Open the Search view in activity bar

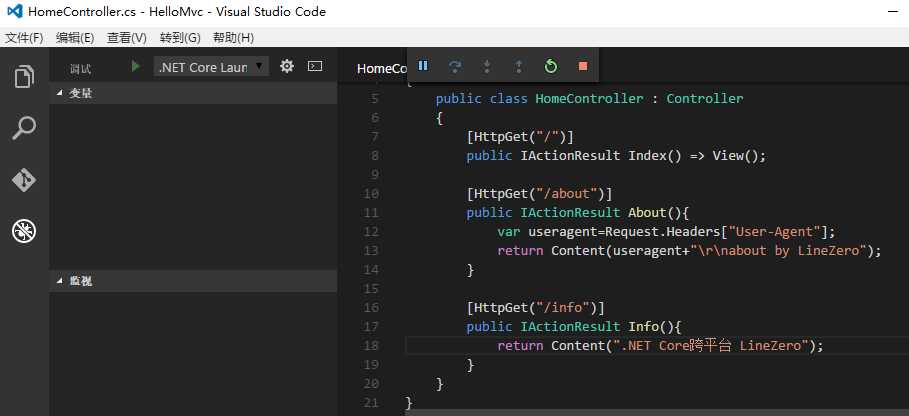click(x=24, y=128)
